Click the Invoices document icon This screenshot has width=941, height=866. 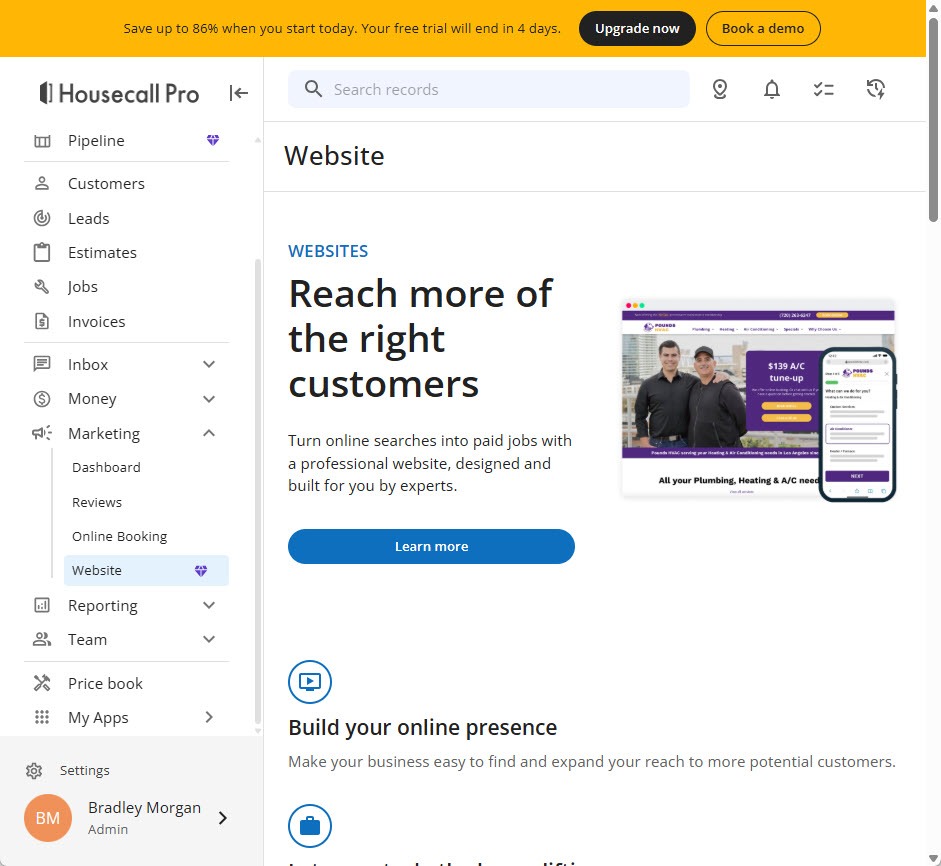tap(41, 321)
